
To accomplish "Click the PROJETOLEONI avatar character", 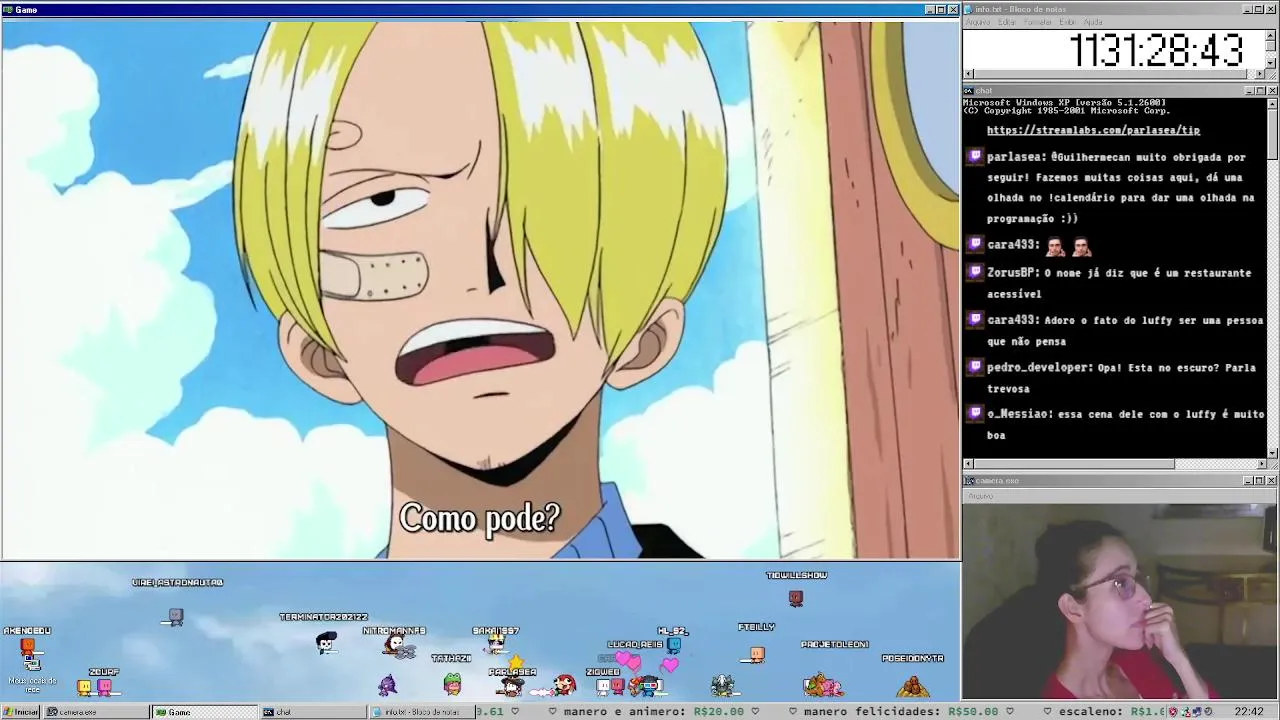I will coord(823,686).
